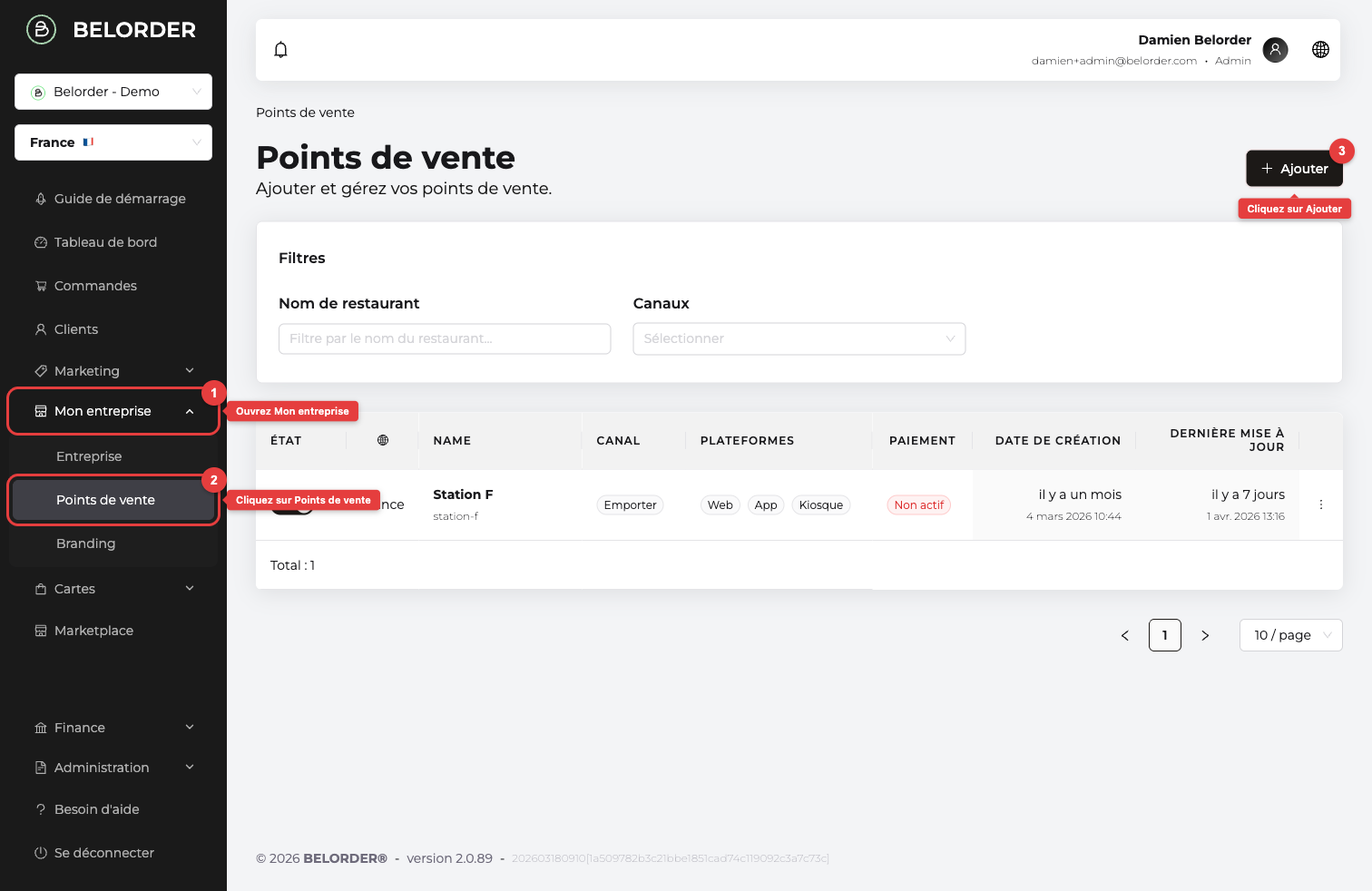
Task: Click the il y a un mois date
Action: 1080,494
